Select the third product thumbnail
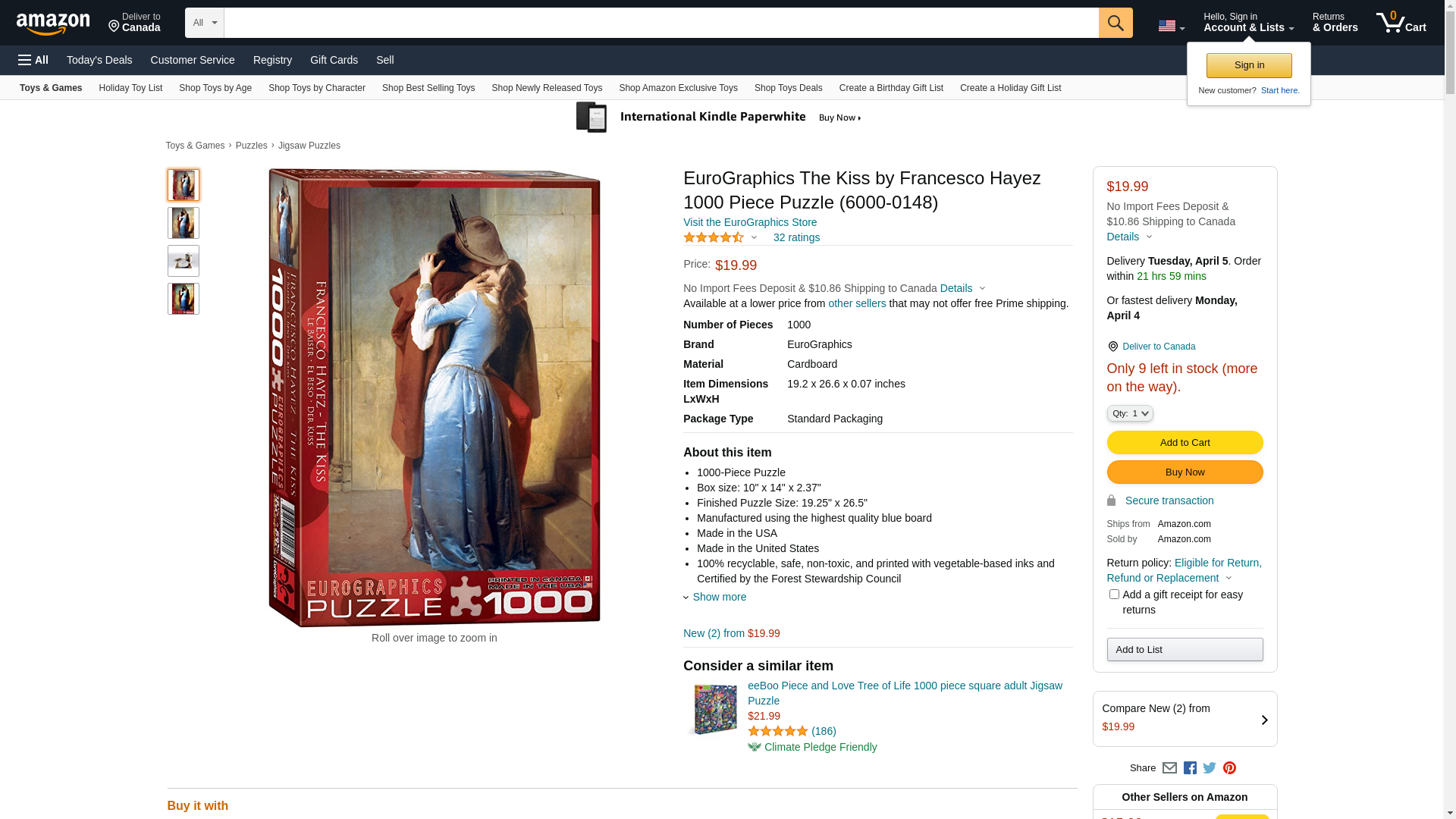Viewport: 1456px width, 819px height. pyautogui.click(x=184, y=261)
